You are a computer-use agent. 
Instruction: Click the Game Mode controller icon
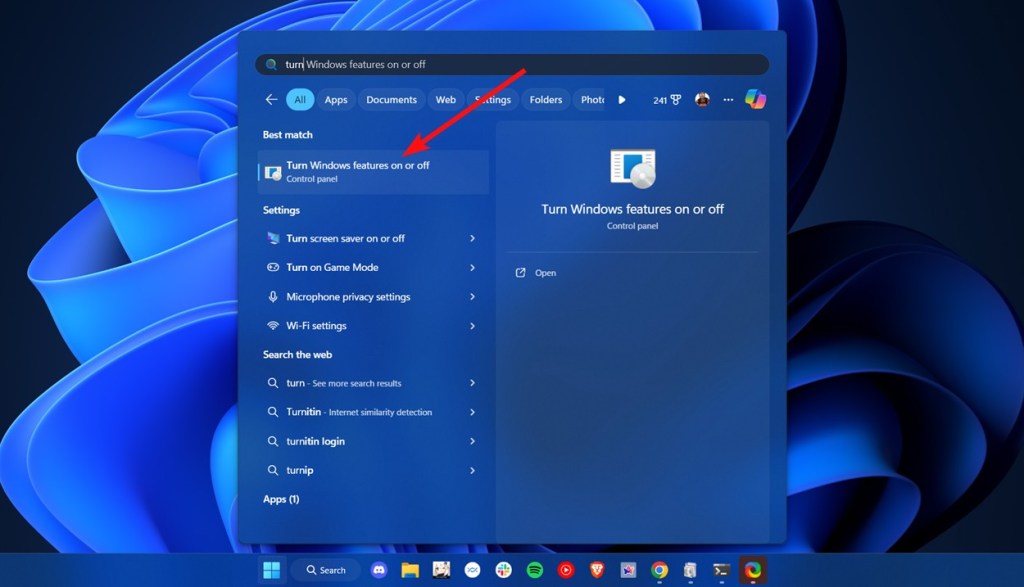click(x=273, y=267)
